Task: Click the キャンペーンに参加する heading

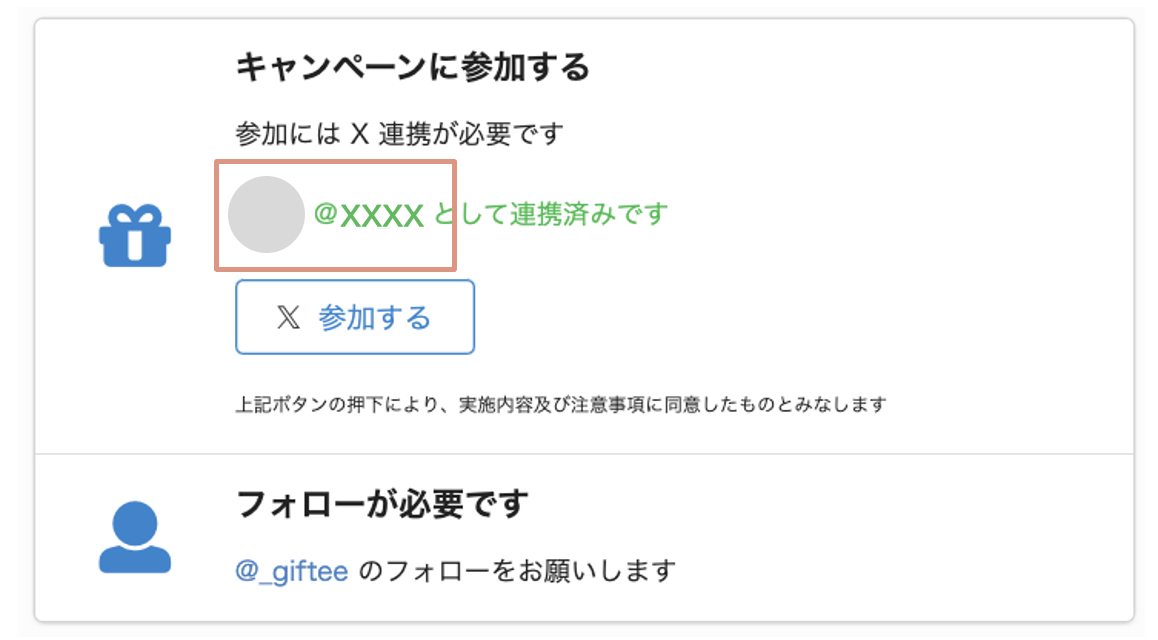Action: [413, 67]
